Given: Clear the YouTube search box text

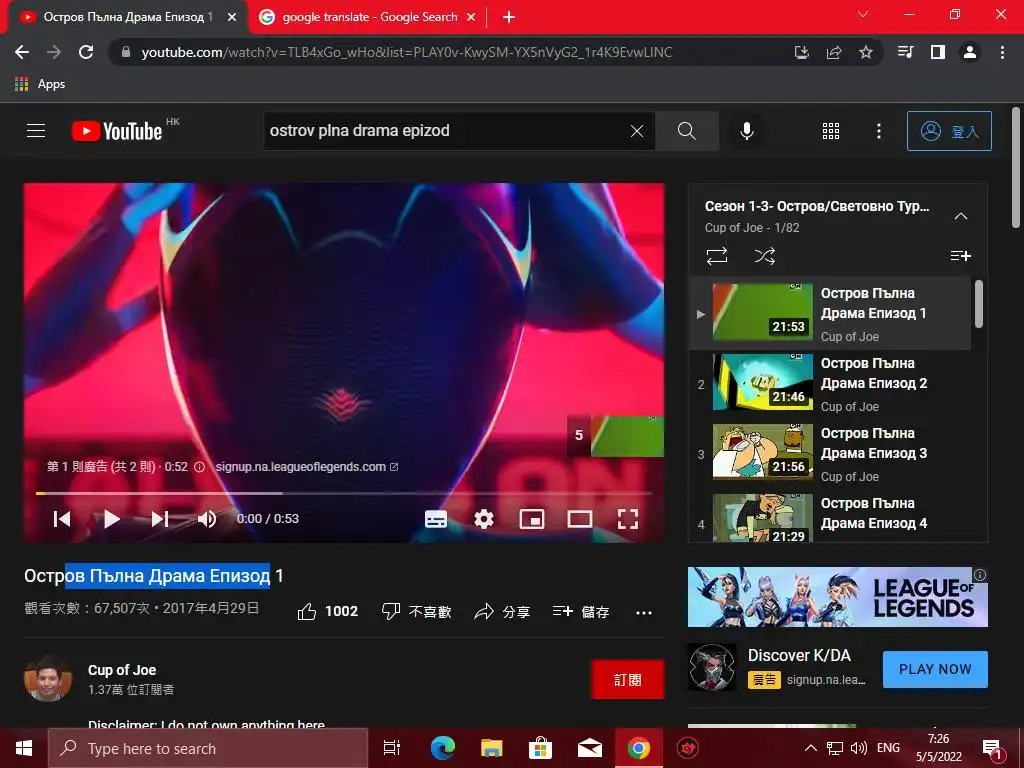Looking at the screenshot, I should point(637,131).
